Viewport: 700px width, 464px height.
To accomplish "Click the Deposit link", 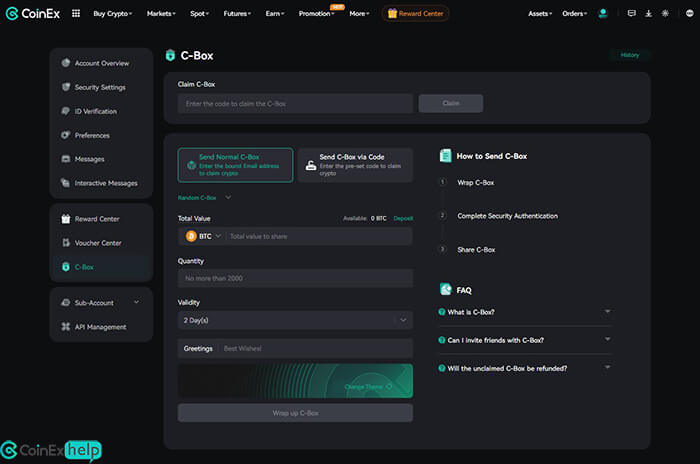I will (403, 218).
